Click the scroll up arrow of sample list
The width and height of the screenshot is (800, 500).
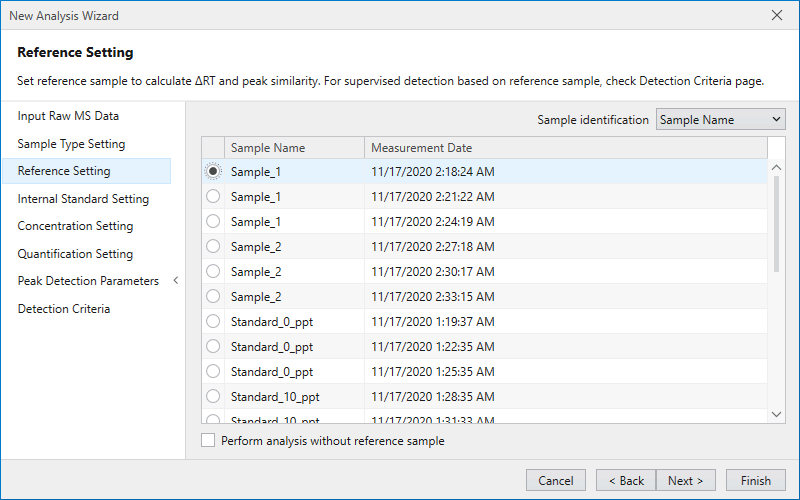777,167
